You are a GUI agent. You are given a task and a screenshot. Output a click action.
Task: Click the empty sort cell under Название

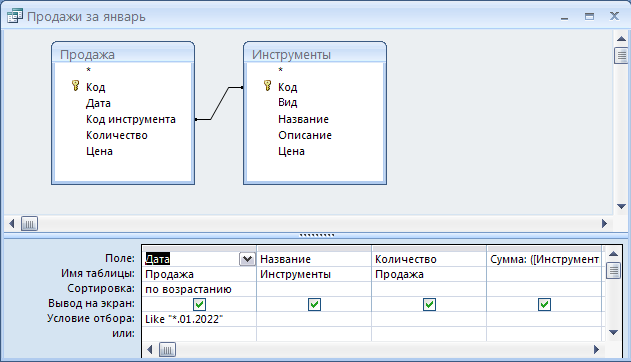(x=314, y=289)
